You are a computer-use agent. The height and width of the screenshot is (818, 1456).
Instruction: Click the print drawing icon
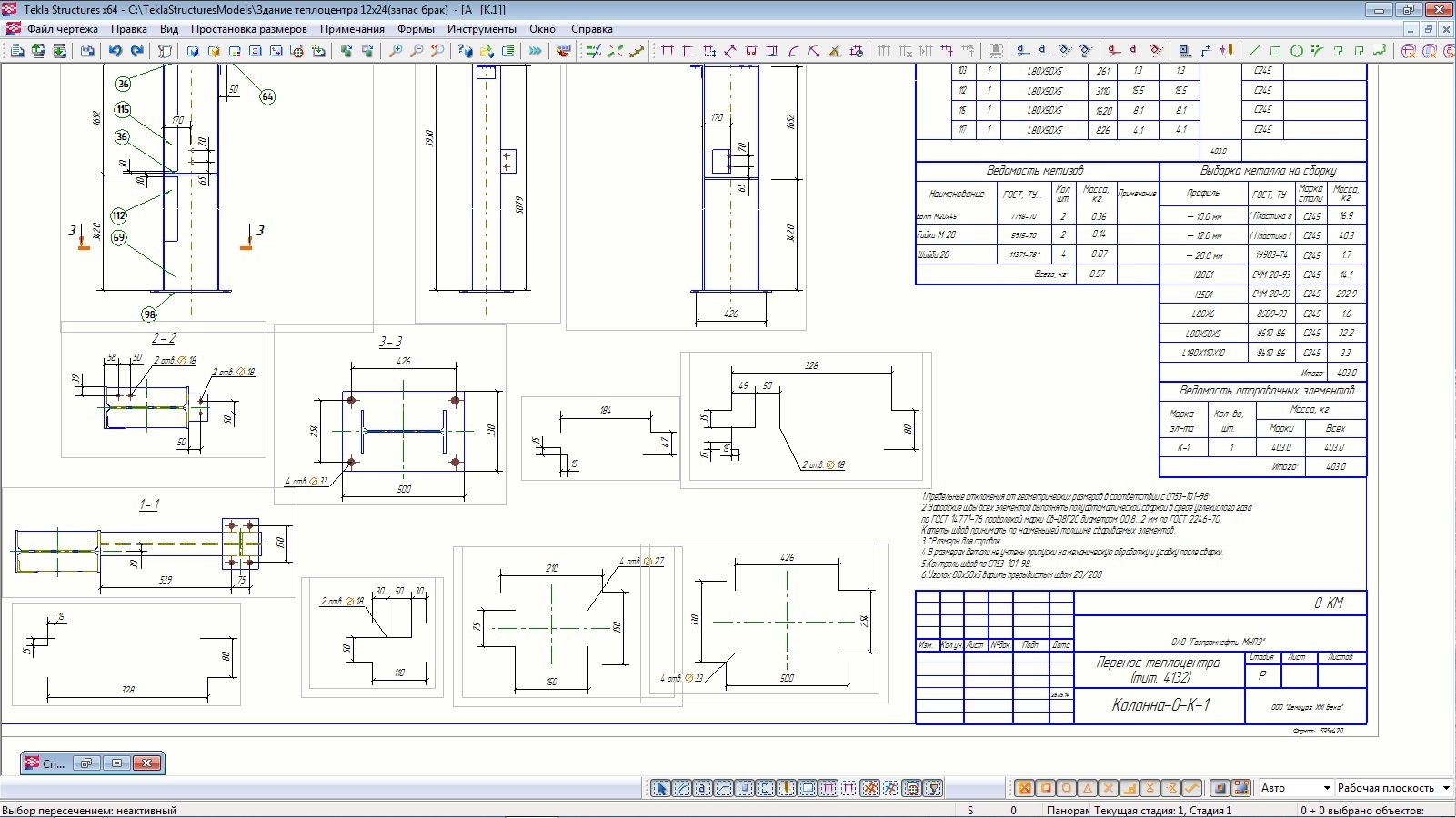point(87,51)
